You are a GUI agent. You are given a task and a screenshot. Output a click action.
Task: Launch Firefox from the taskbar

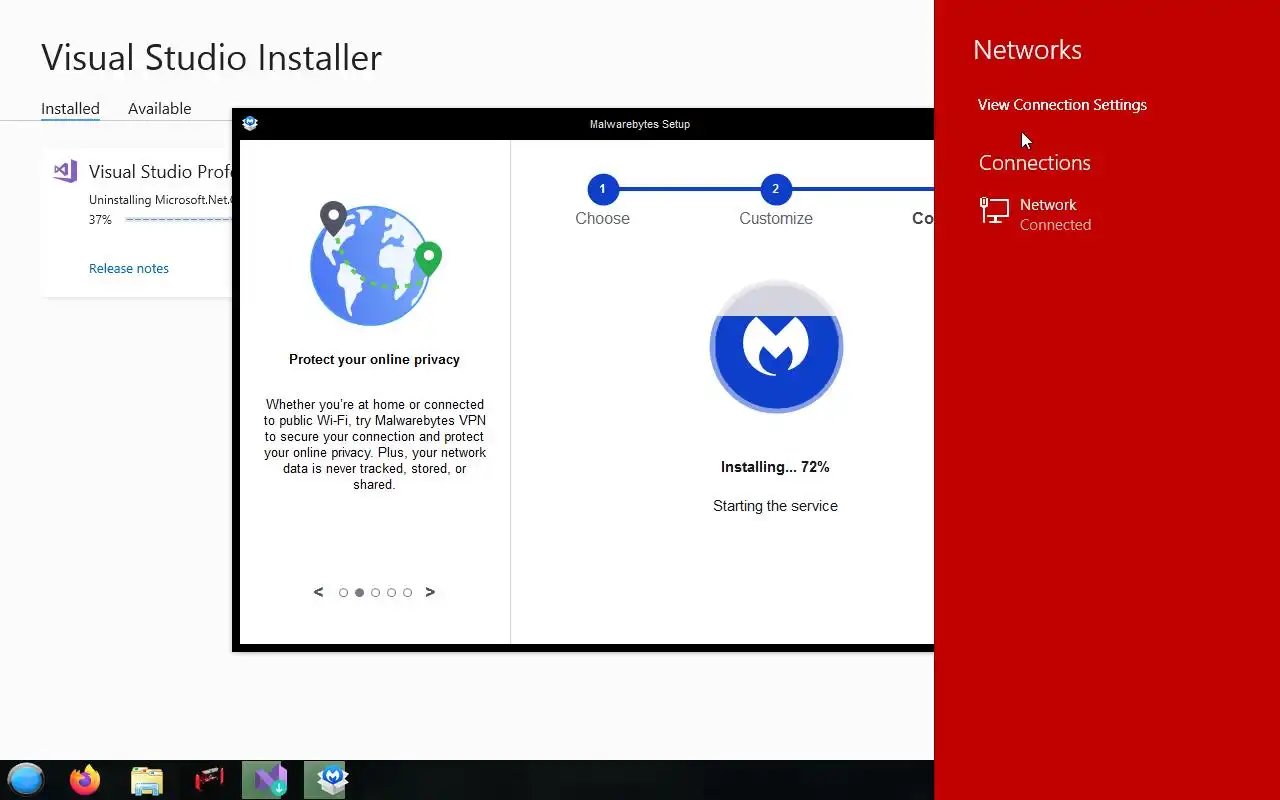pyautogui.click(x=85, y=779)
